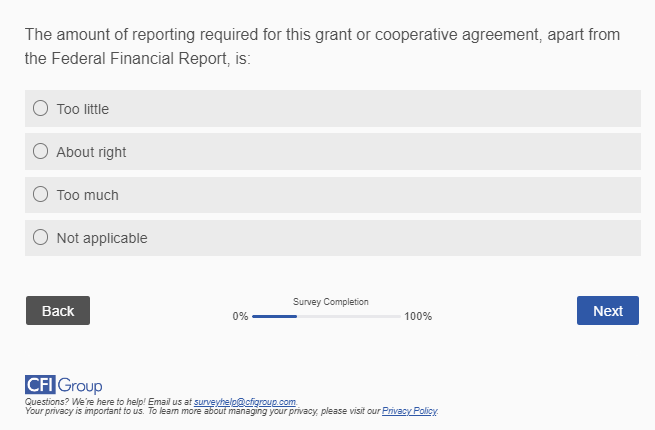This screenshot has height=430, width=655.
Task: Select the 'Too little' radio button
Action: click(x=41, y=108)
